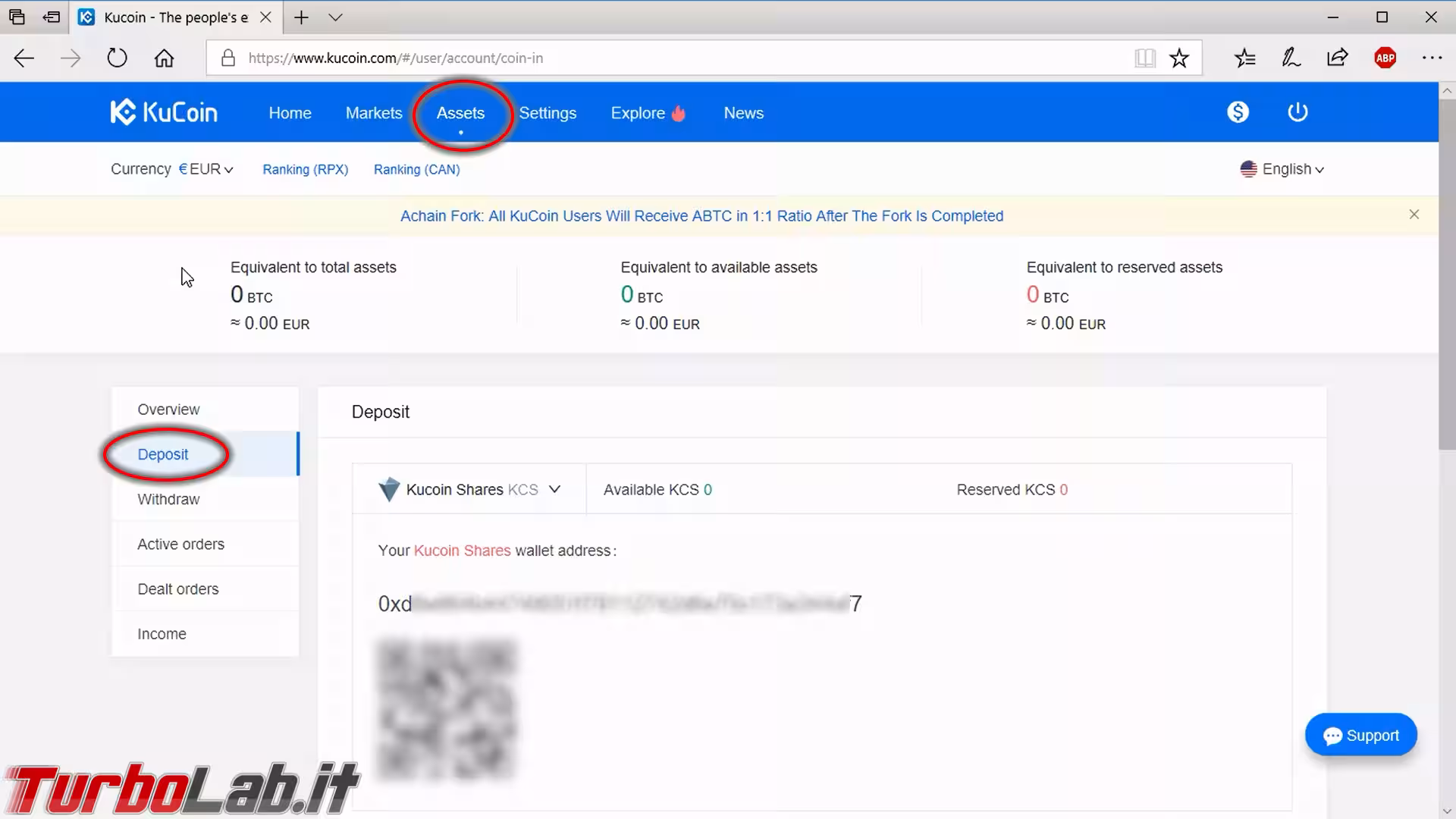Click the browser home icon
The image size is (1456, 819).
click(x=164, y=58)
